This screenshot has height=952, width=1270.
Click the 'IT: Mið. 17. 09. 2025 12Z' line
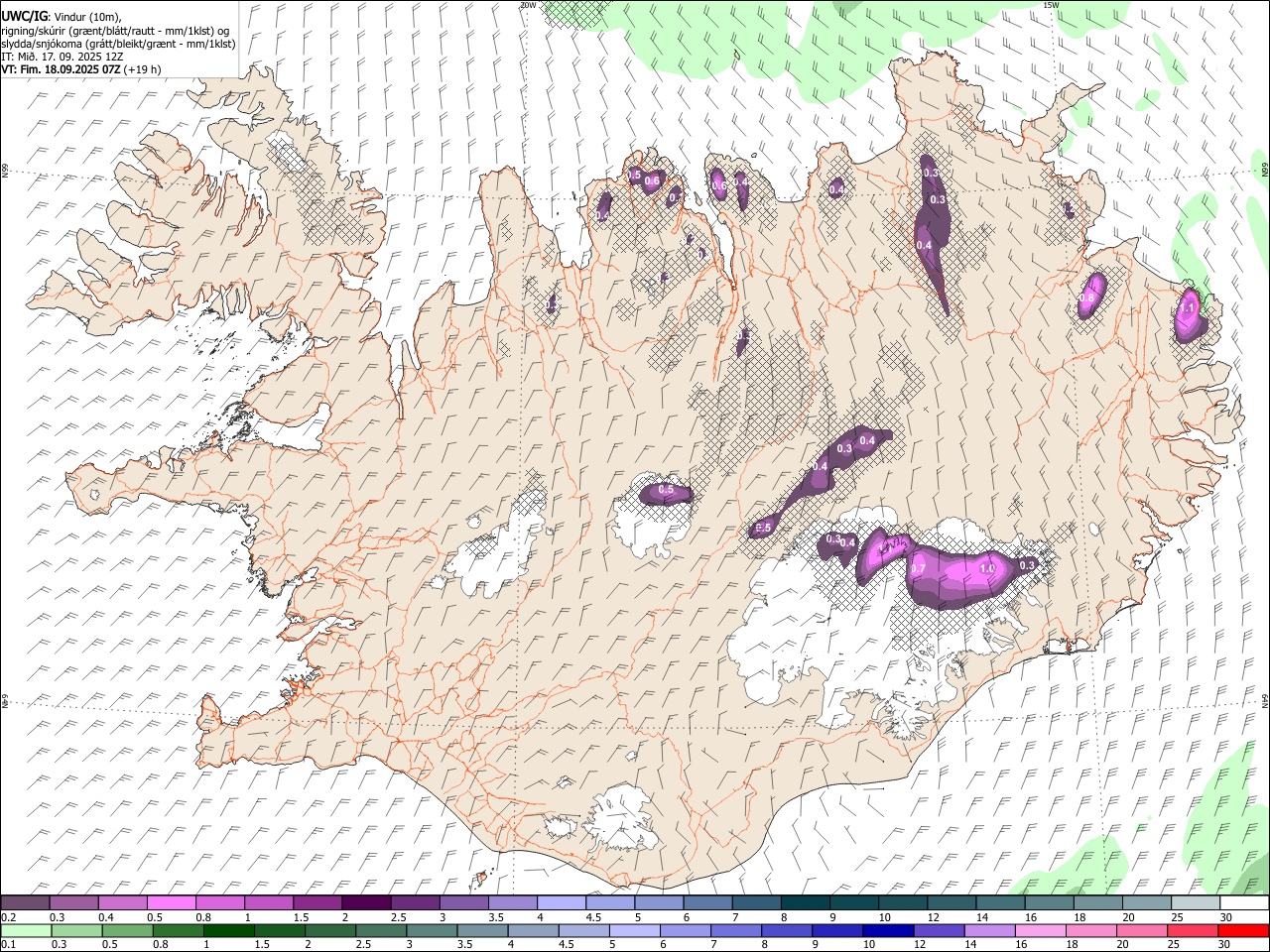point(62,57)
